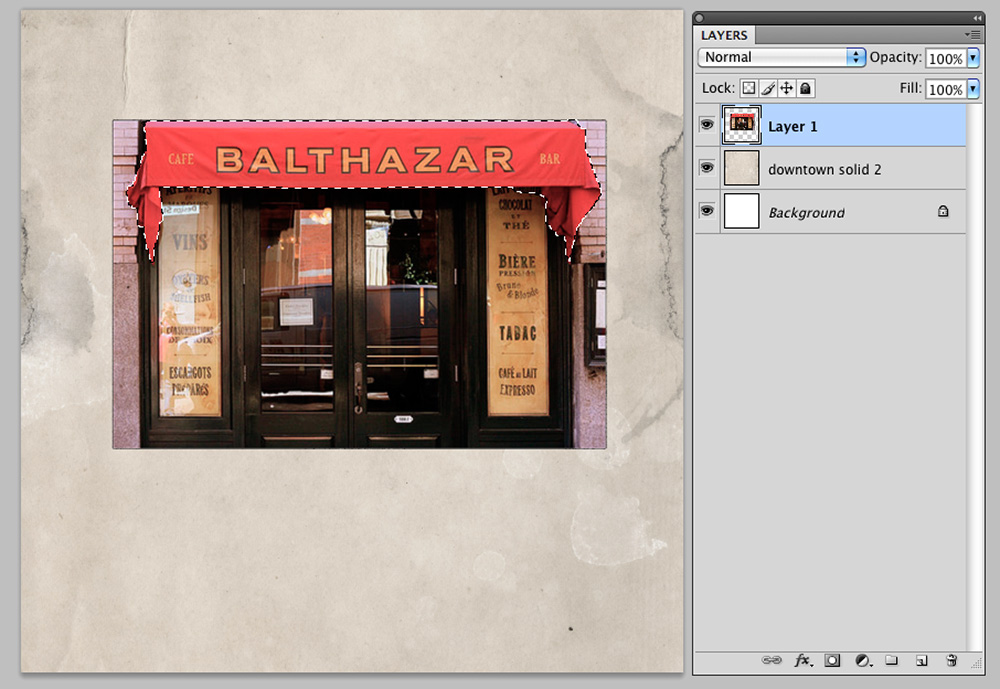Image resolution: width=1000 pixels, height=689 pixels.
Task: Open the Opacity slider arrow
Action: pos(973,57)
